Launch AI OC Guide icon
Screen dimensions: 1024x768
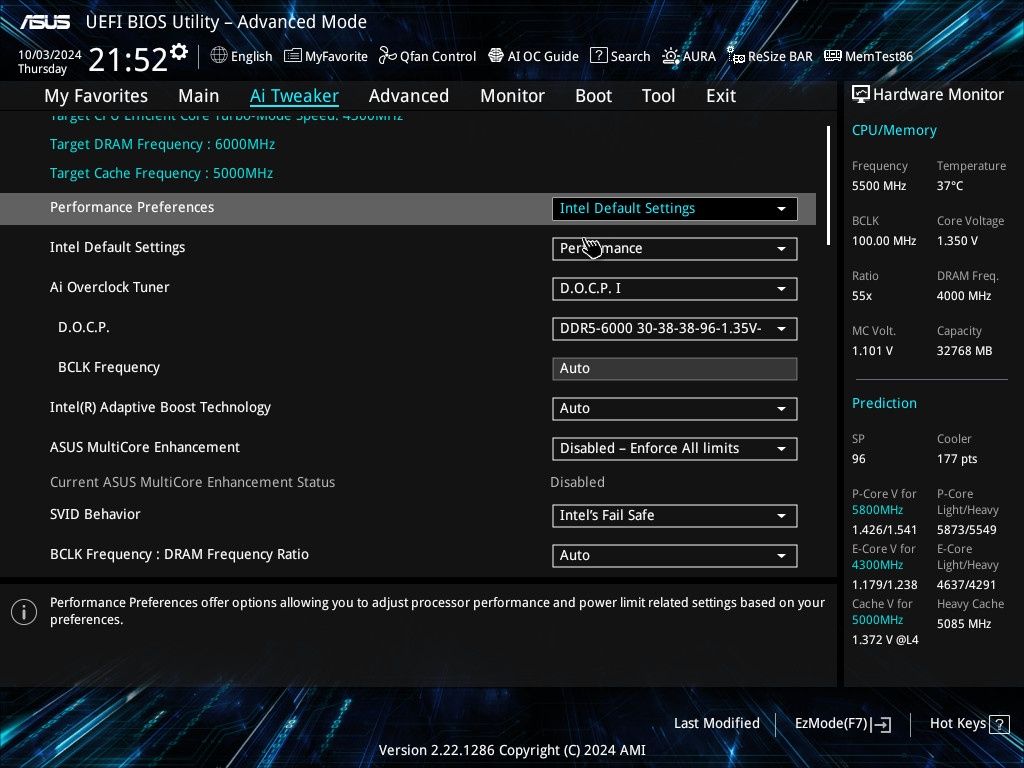tap(496, 56)
